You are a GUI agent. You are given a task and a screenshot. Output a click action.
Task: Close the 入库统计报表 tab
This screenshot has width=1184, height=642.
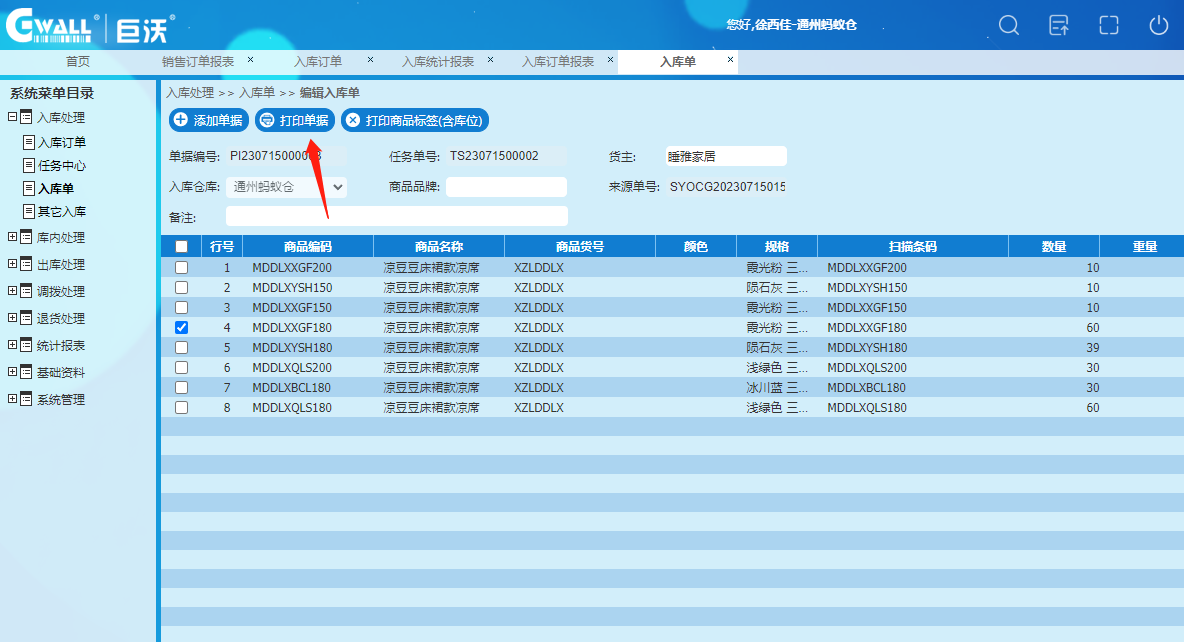pyautogui.click(x=490, y=60)
